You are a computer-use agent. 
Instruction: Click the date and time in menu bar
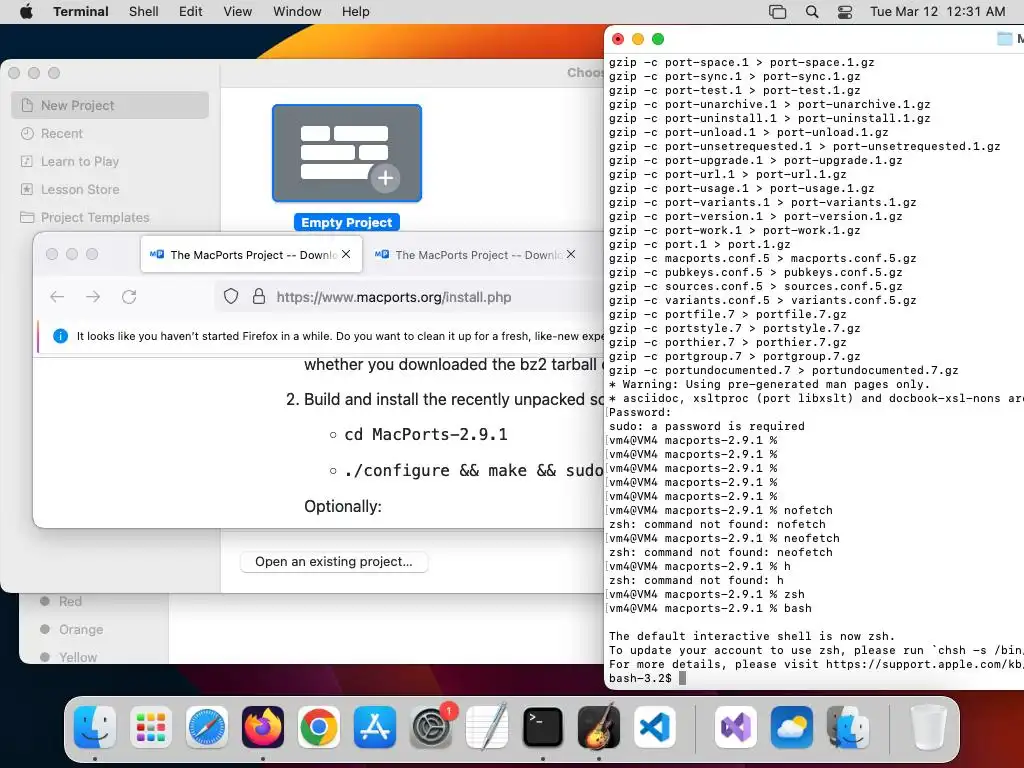tap(937, 12)
